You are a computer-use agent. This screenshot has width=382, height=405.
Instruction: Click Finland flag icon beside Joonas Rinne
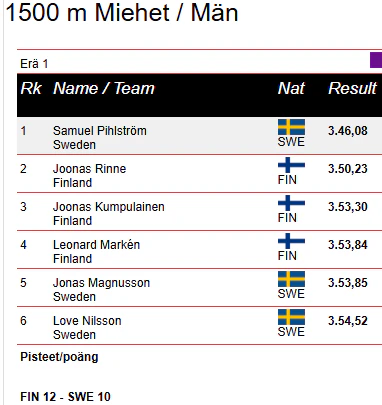pos(291,165)
